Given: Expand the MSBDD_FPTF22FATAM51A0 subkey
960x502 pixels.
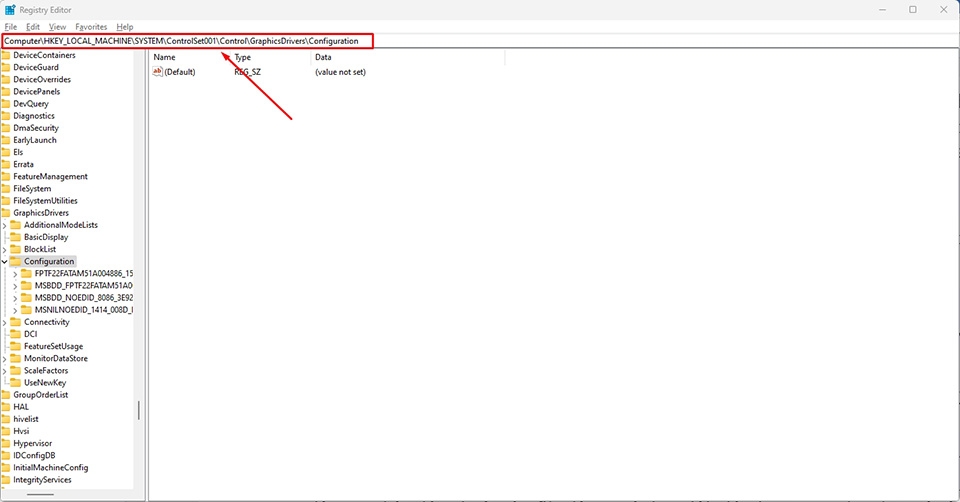Looking at the screenshot, I should 15,286.
